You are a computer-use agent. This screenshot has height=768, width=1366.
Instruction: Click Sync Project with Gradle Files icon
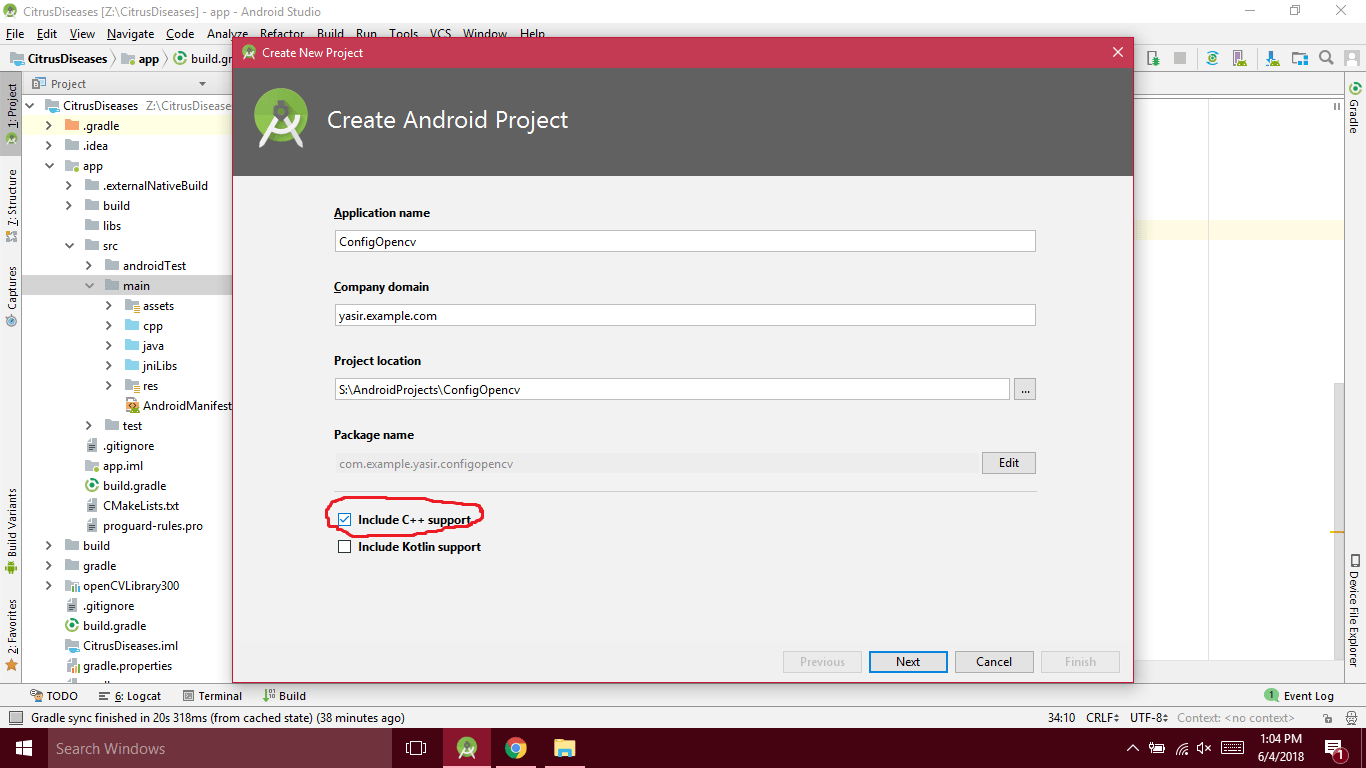click(1212, 59)
